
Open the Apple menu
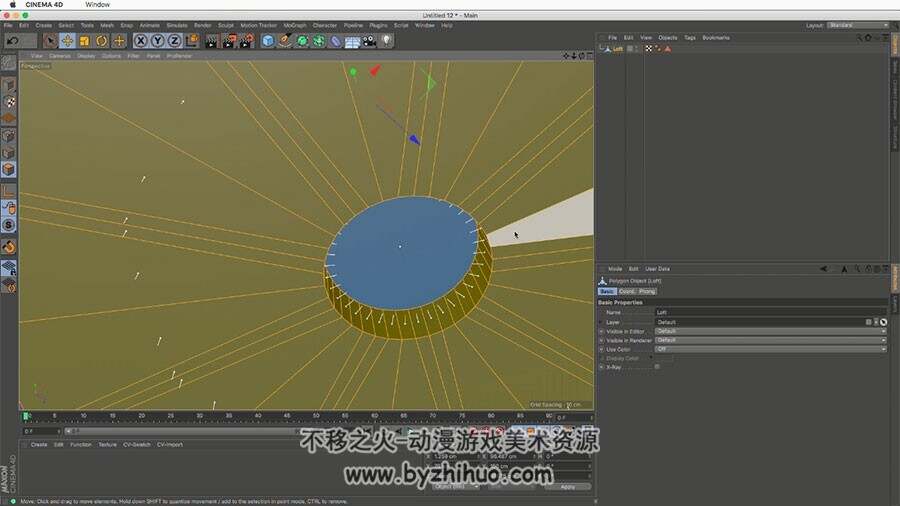coord(13,5)
